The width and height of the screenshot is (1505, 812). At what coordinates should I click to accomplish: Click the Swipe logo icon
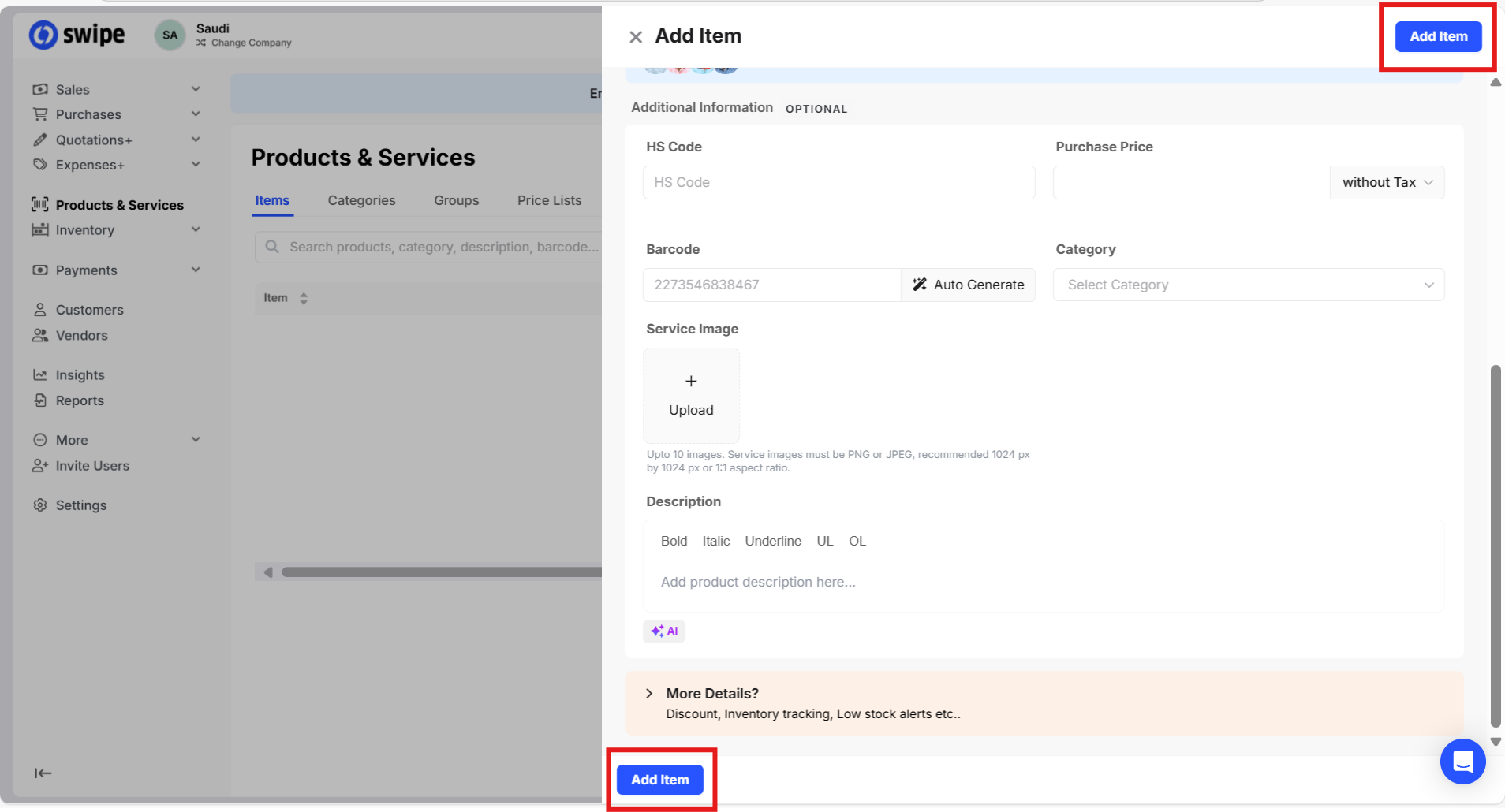[44, 35]
